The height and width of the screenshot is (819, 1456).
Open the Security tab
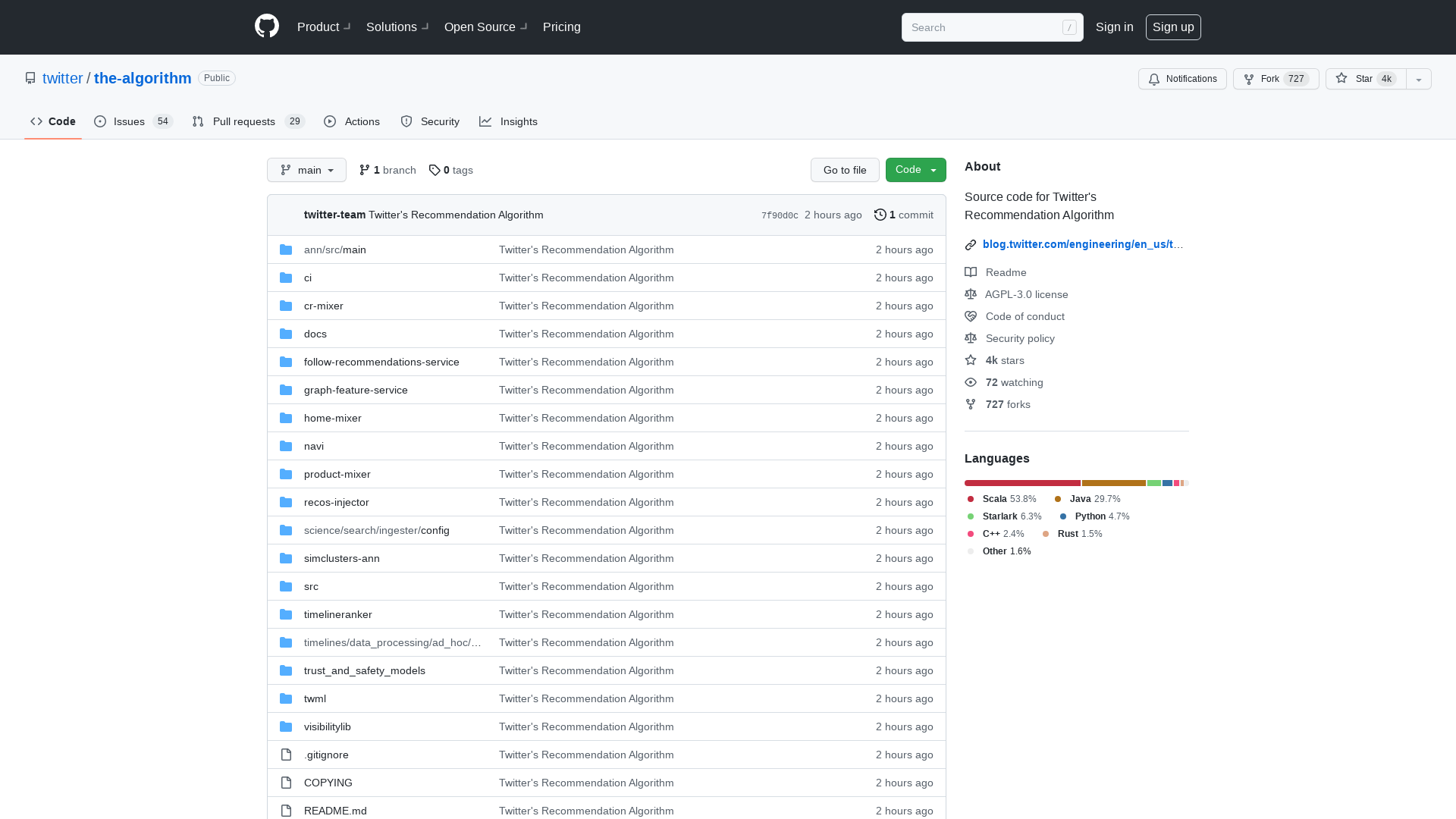[430, 121]
